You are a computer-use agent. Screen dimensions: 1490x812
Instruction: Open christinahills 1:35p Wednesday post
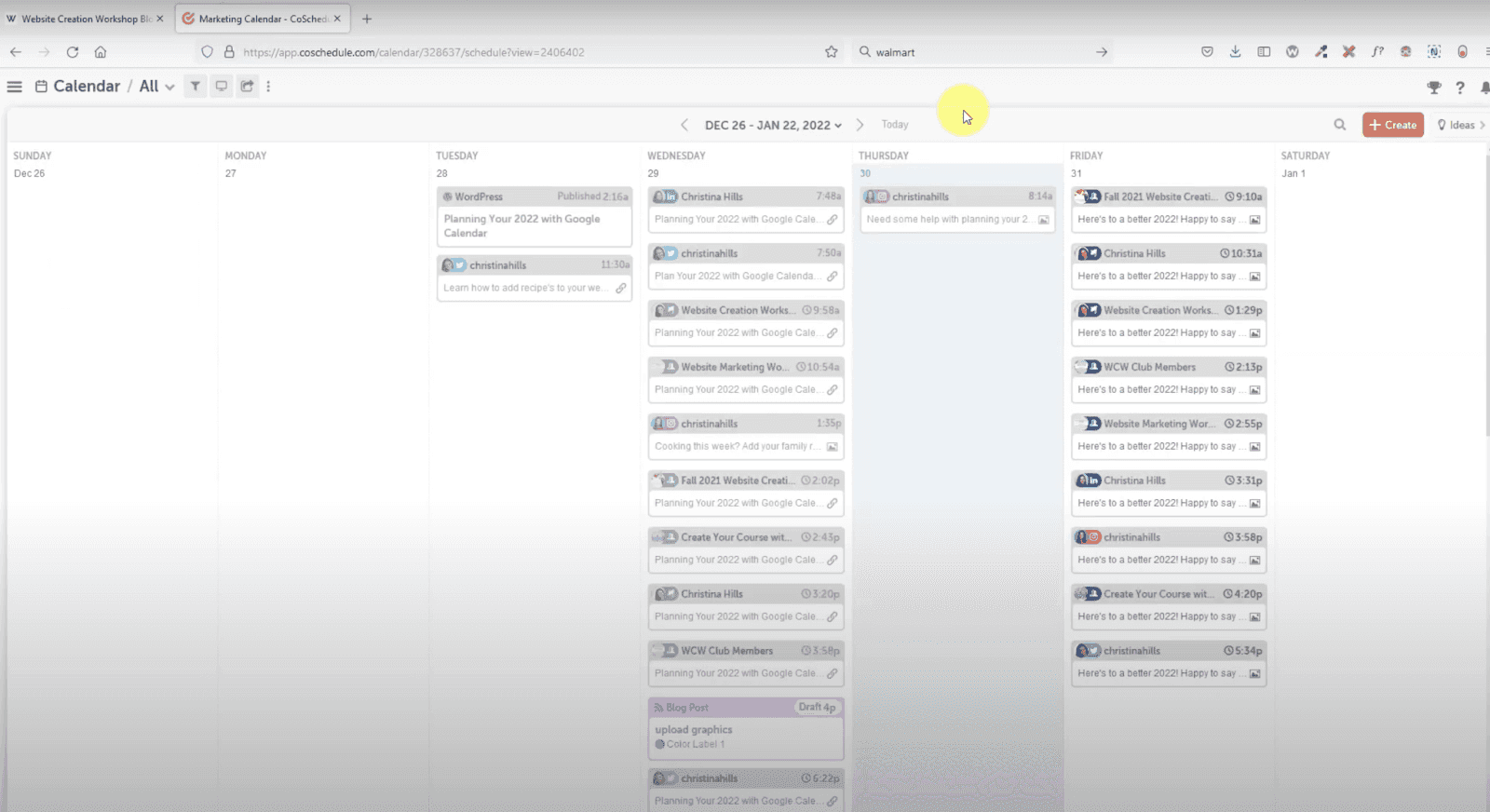[746, 436]
